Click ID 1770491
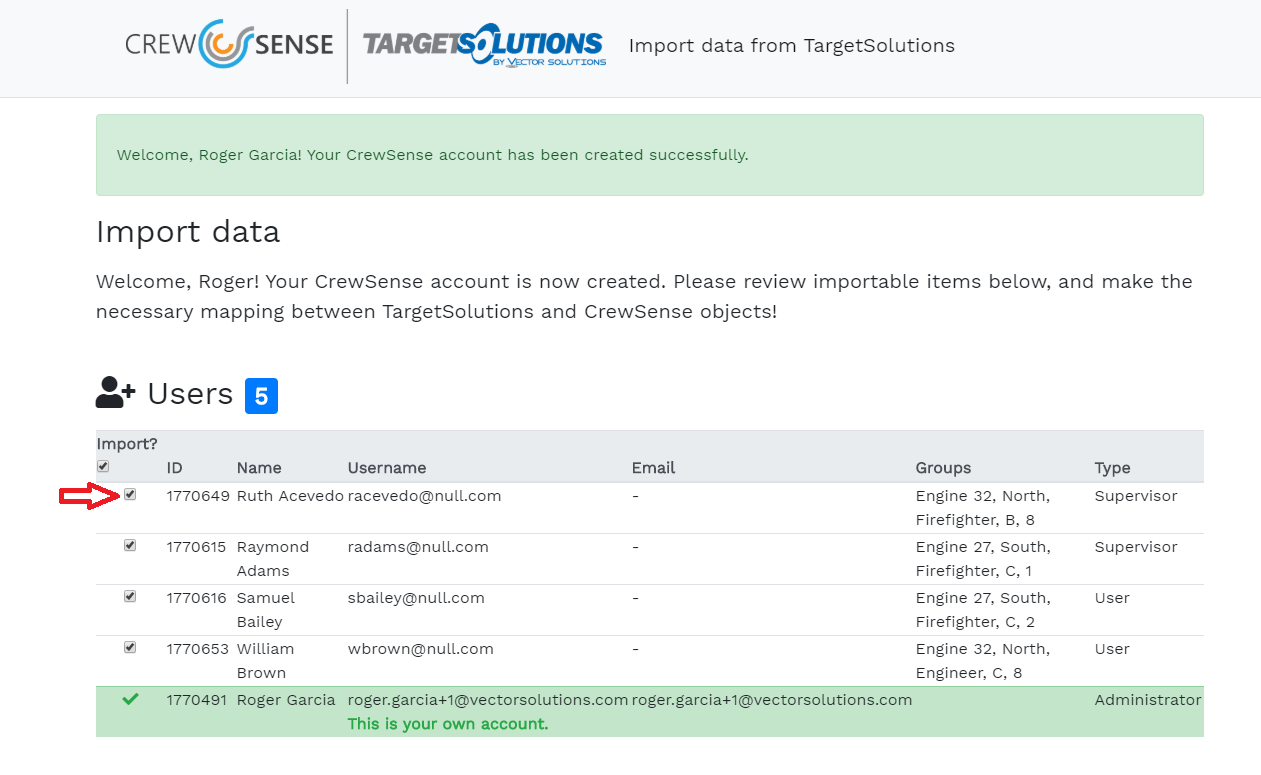Viewport: 1261px width, 775px height. pyautogui.click(x=198, y=700)
